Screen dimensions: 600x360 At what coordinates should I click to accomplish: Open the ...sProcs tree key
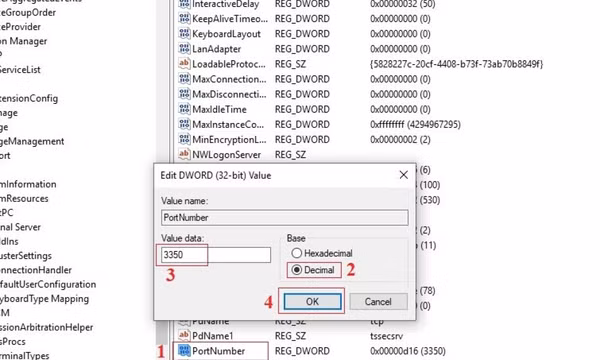pos(13,341)
